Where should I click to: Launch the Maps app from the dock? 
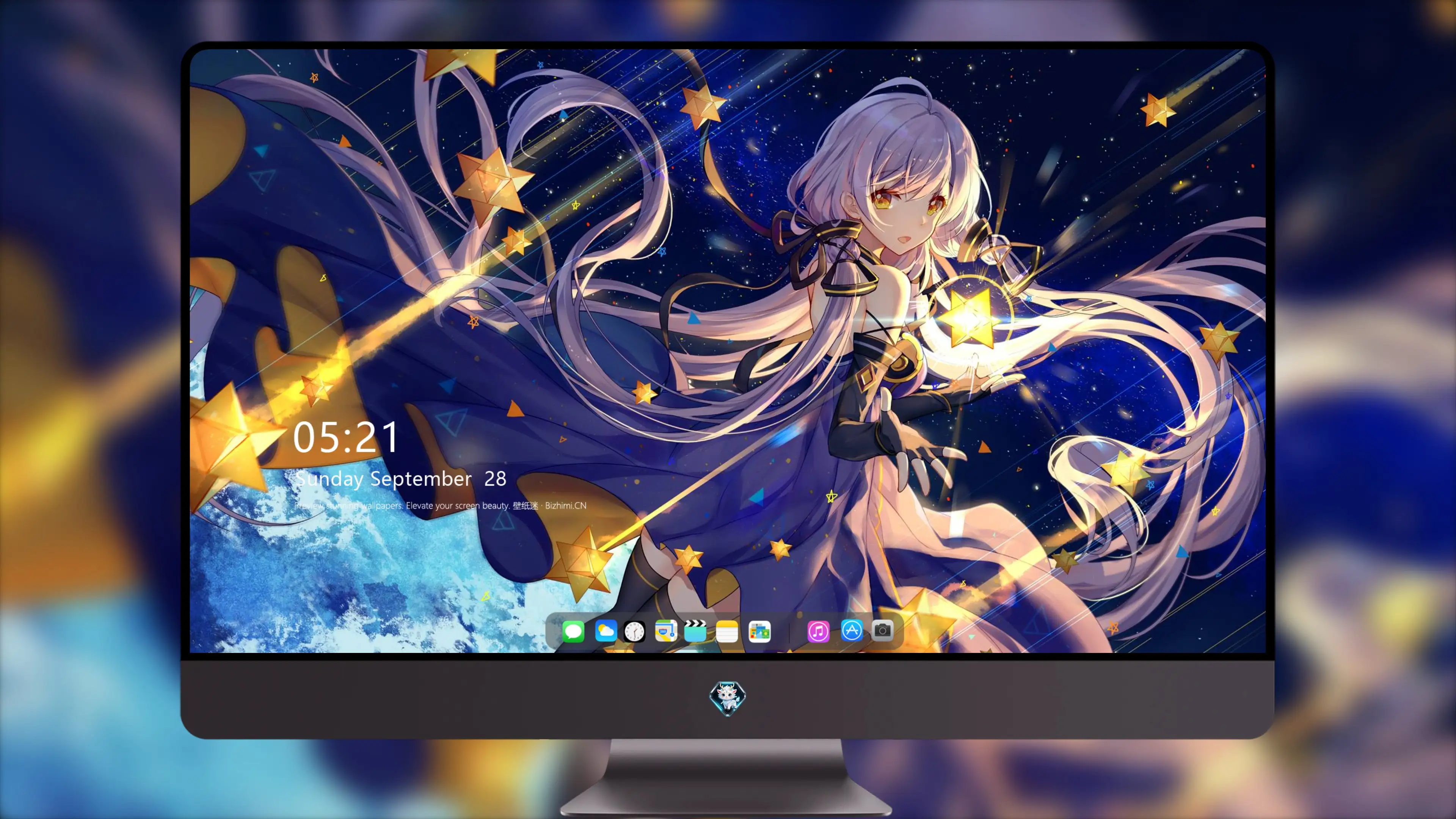click(666, 631)
